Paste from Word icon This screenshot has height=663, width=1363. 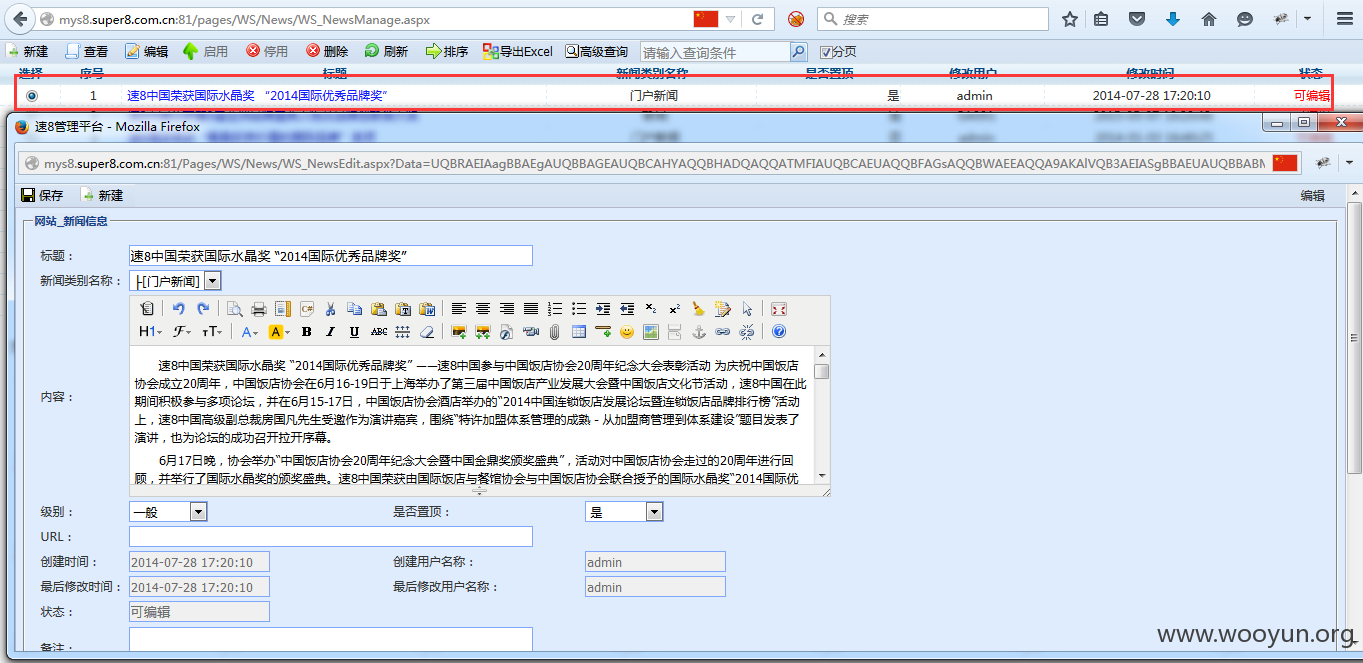click(427, 308)
